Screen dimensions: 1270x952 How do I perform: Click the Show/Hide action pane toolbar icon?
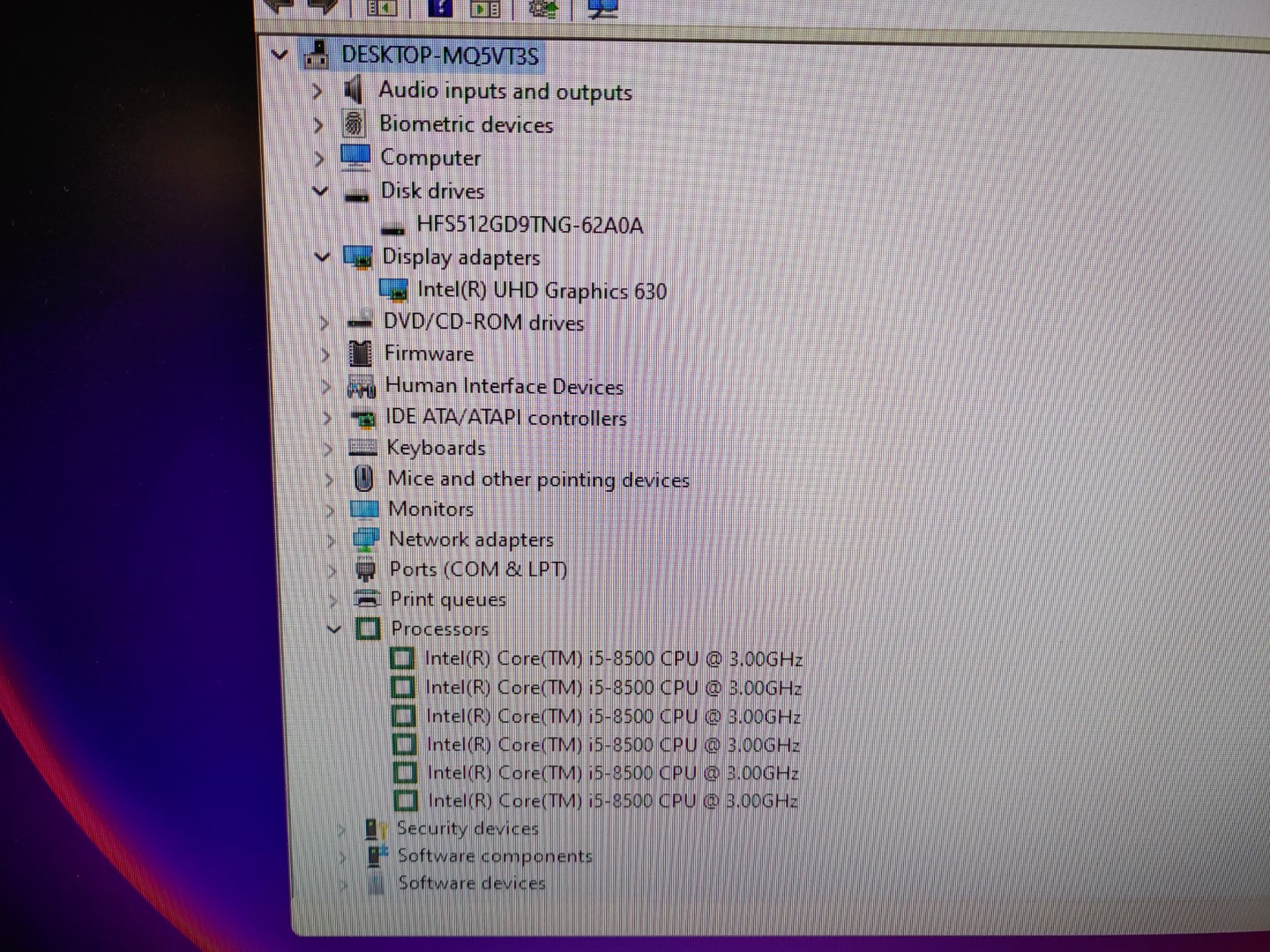point(485,9)
